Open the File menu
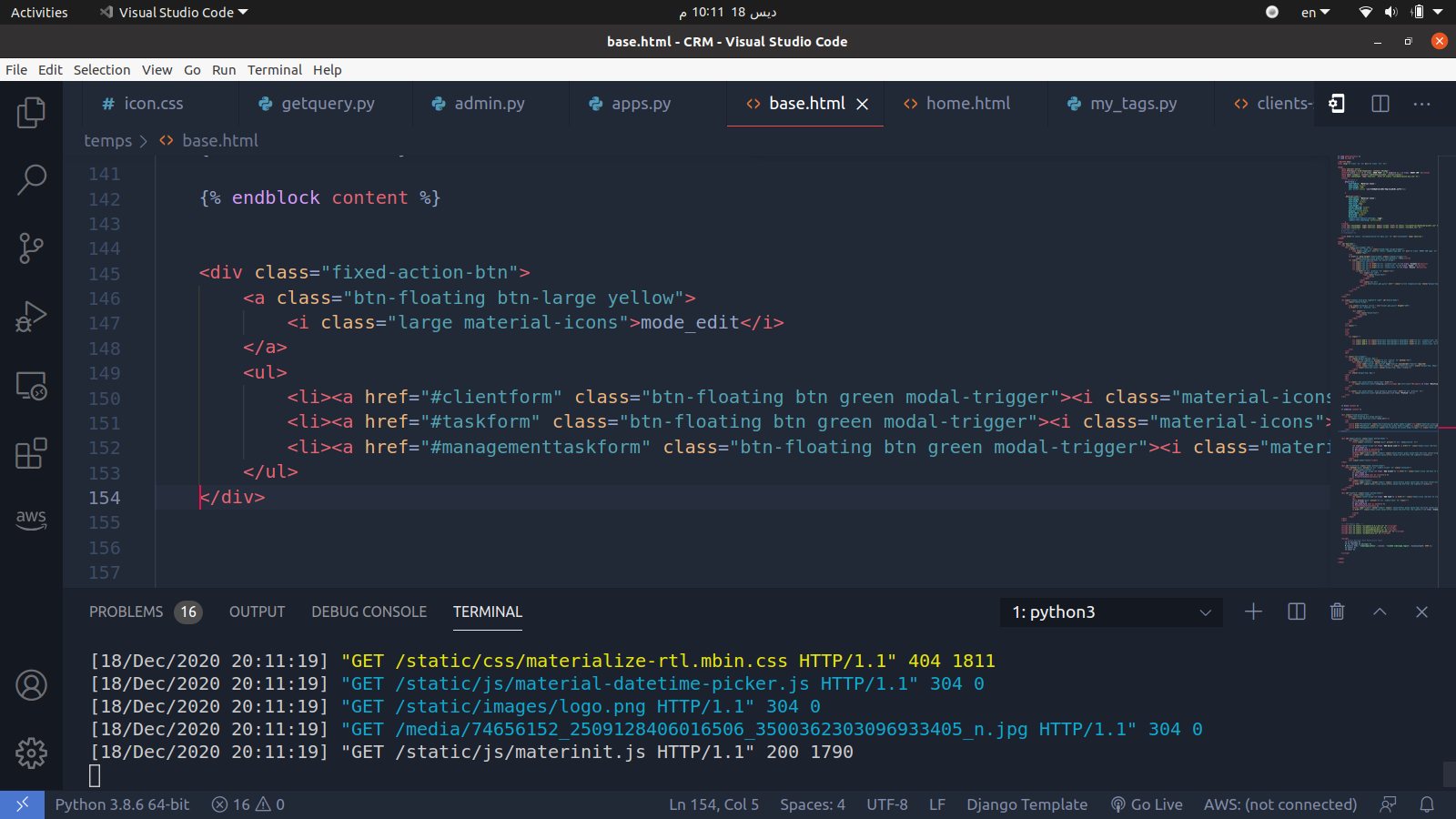Image resolution: width=1456 pixels, height=819 pixels. [x=16, y=70]
